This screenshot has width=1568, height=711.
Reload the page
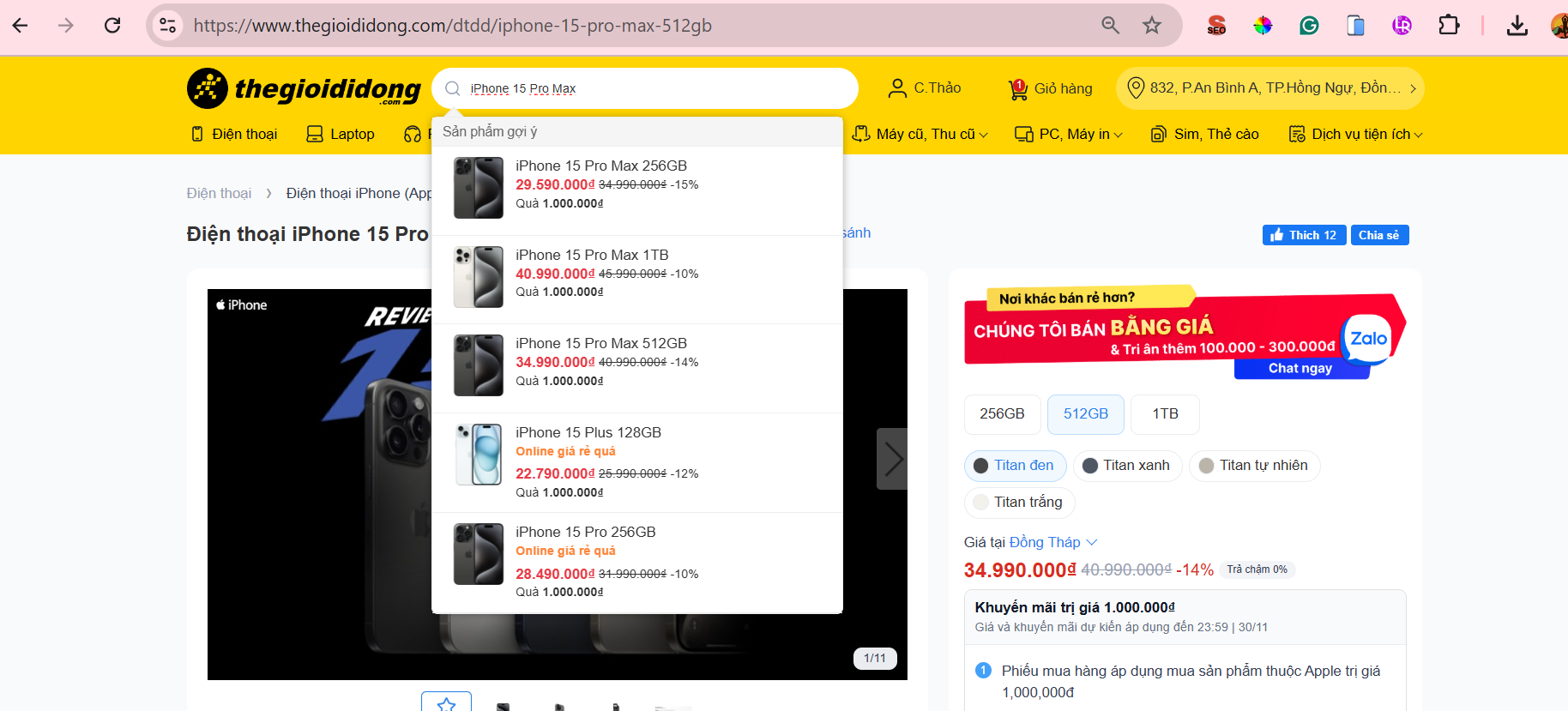click(112, 26)
